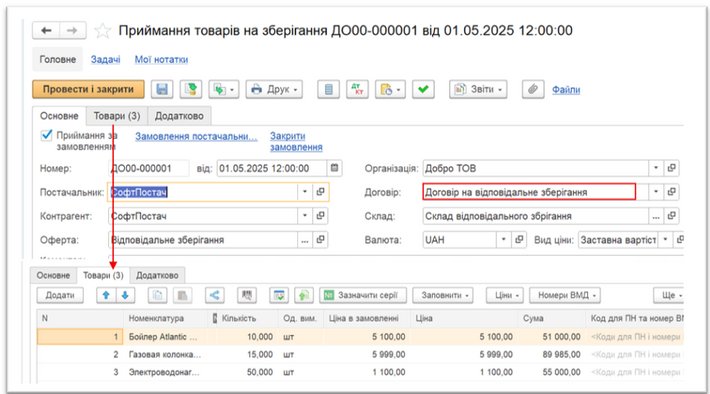This screenshot has height=394, width=710.
Task: Mark the document as favorite with the star
Action: (102, 31)
